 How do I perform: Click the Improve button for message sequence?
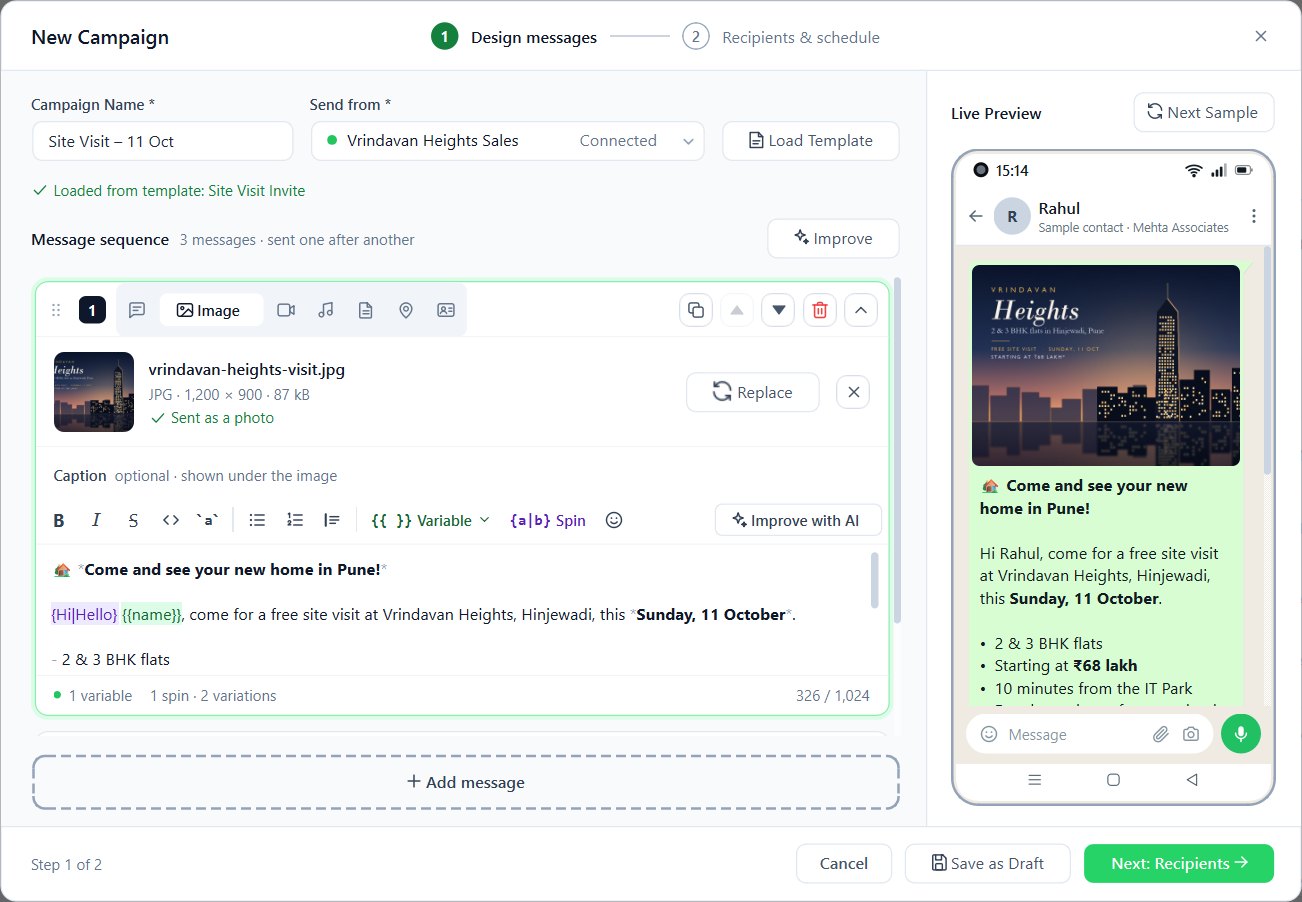point(833,238)
